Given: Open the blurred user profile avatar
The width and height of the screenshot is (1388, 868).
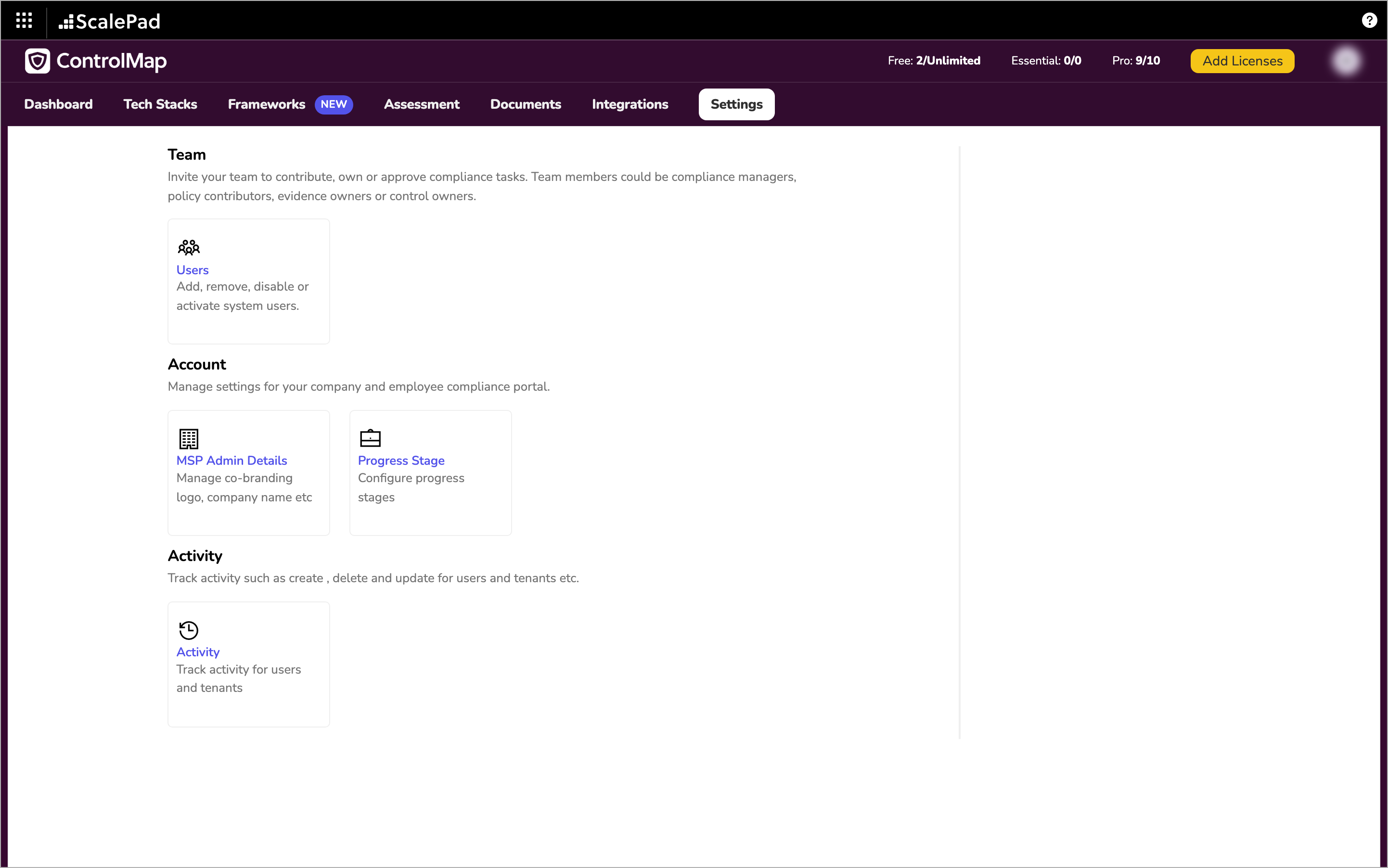Looking at the screenshot, I should [x=1346, y=61].
